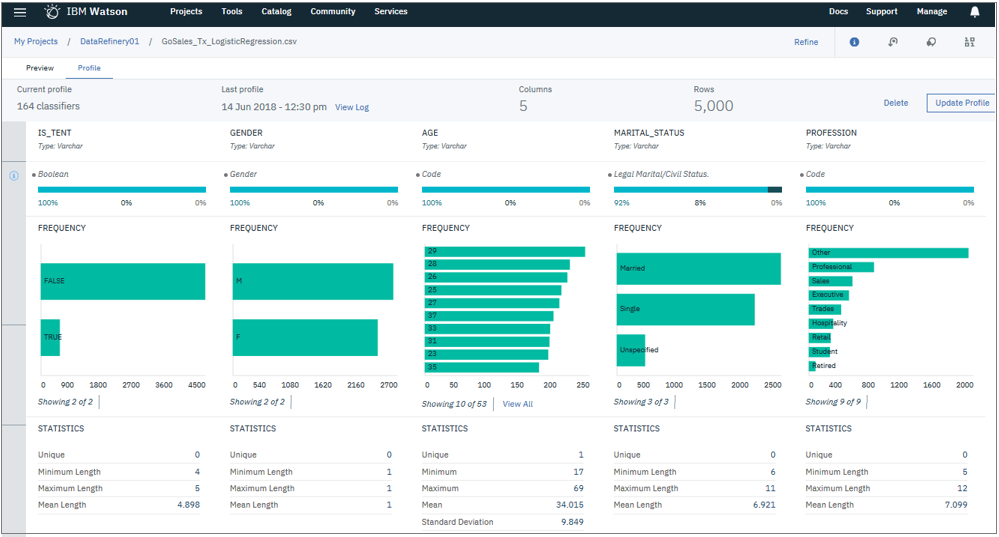999x537 pixels.
Task: Open the Tools menu
Action: tap(232, 11)
